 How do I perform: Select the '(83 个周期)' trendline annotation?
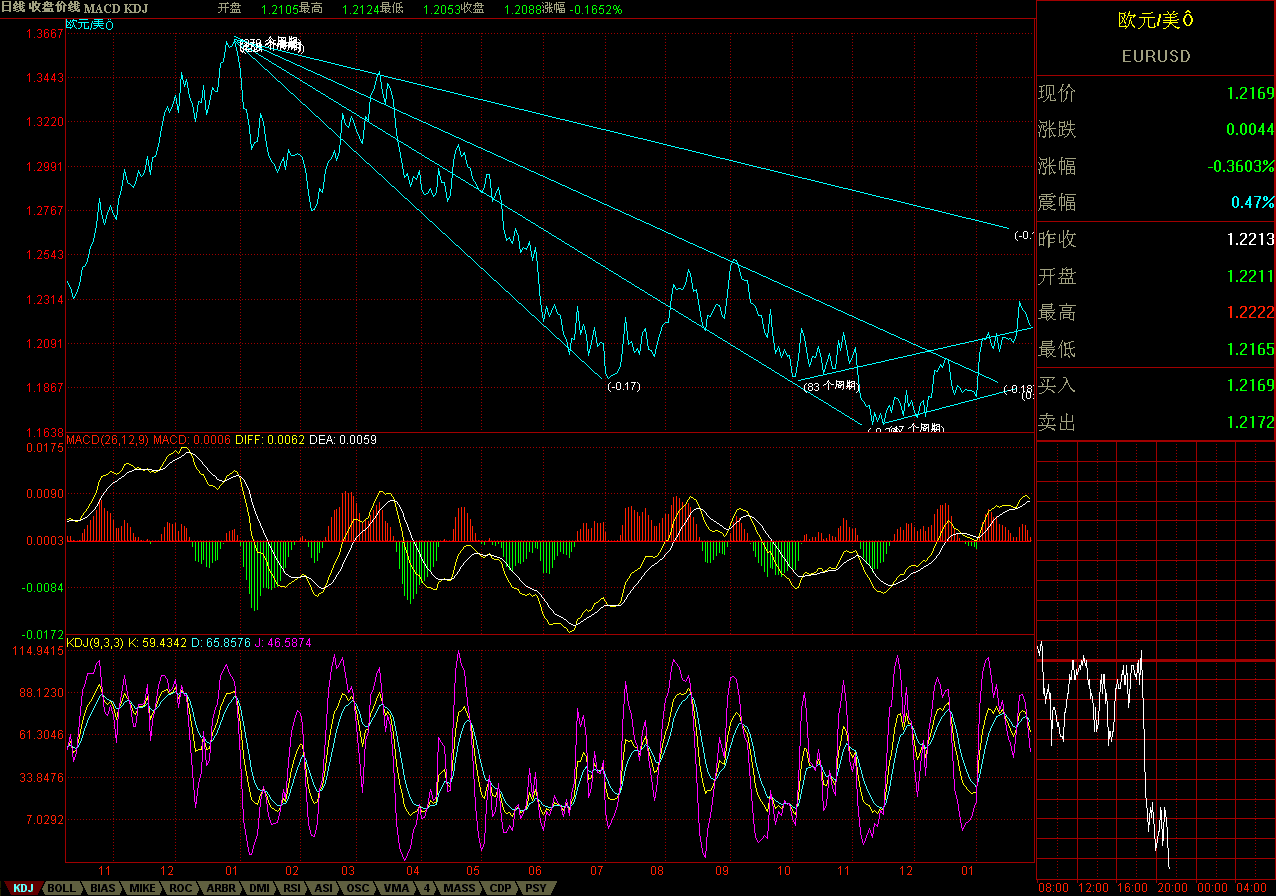831,386
